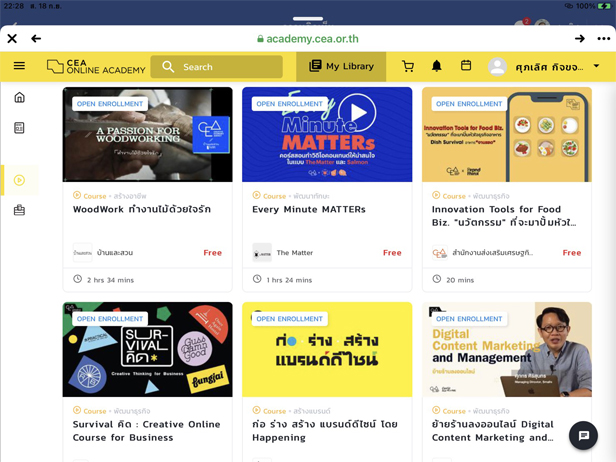The image size is (616, 462).
Task: Open the A Passion for Woodworking thumbnail
Action: click(147, 134)
